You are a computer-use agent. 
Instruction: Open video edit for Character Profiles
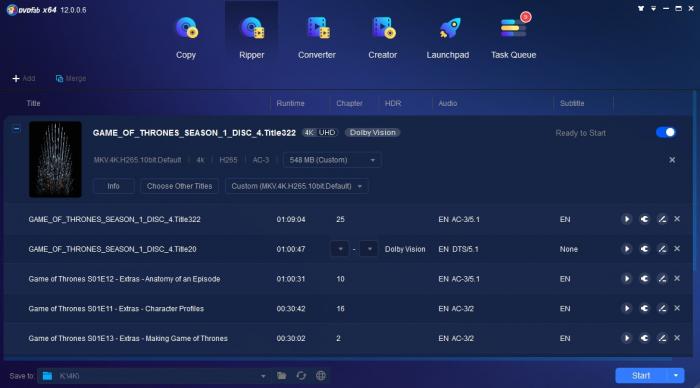click(x=662, y=309)
